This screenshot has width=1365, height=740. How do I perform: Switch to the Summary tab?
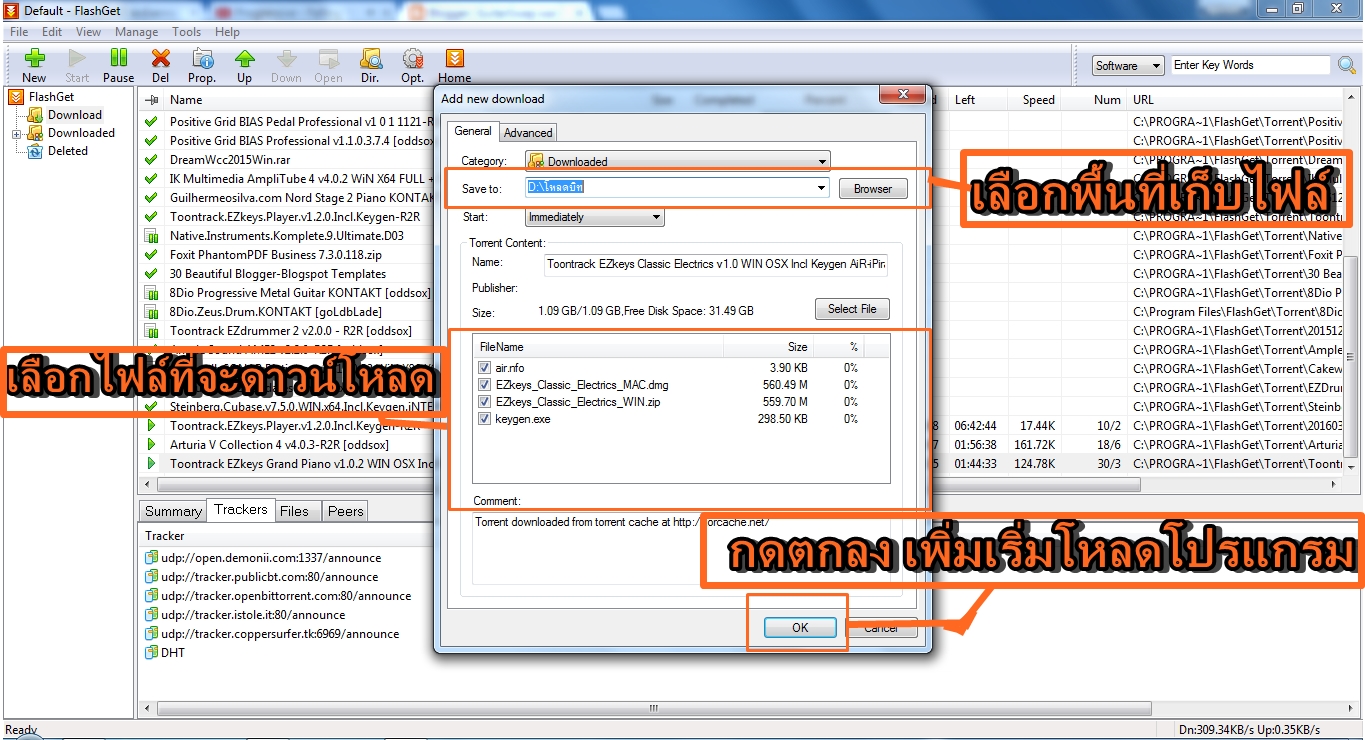click(x=173, y=511)
